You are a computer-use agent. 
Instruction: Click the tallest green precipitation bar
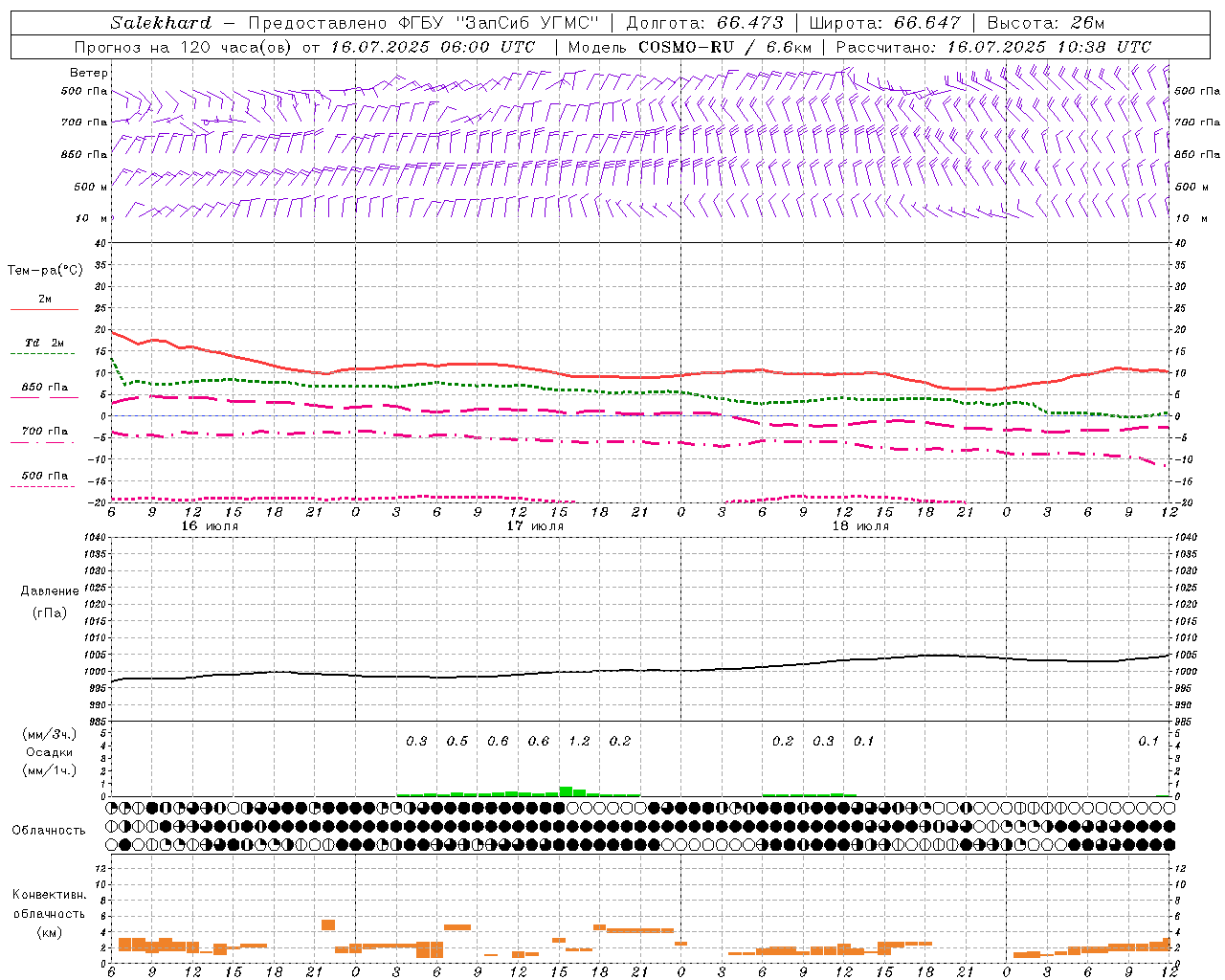tap(566, 791)
